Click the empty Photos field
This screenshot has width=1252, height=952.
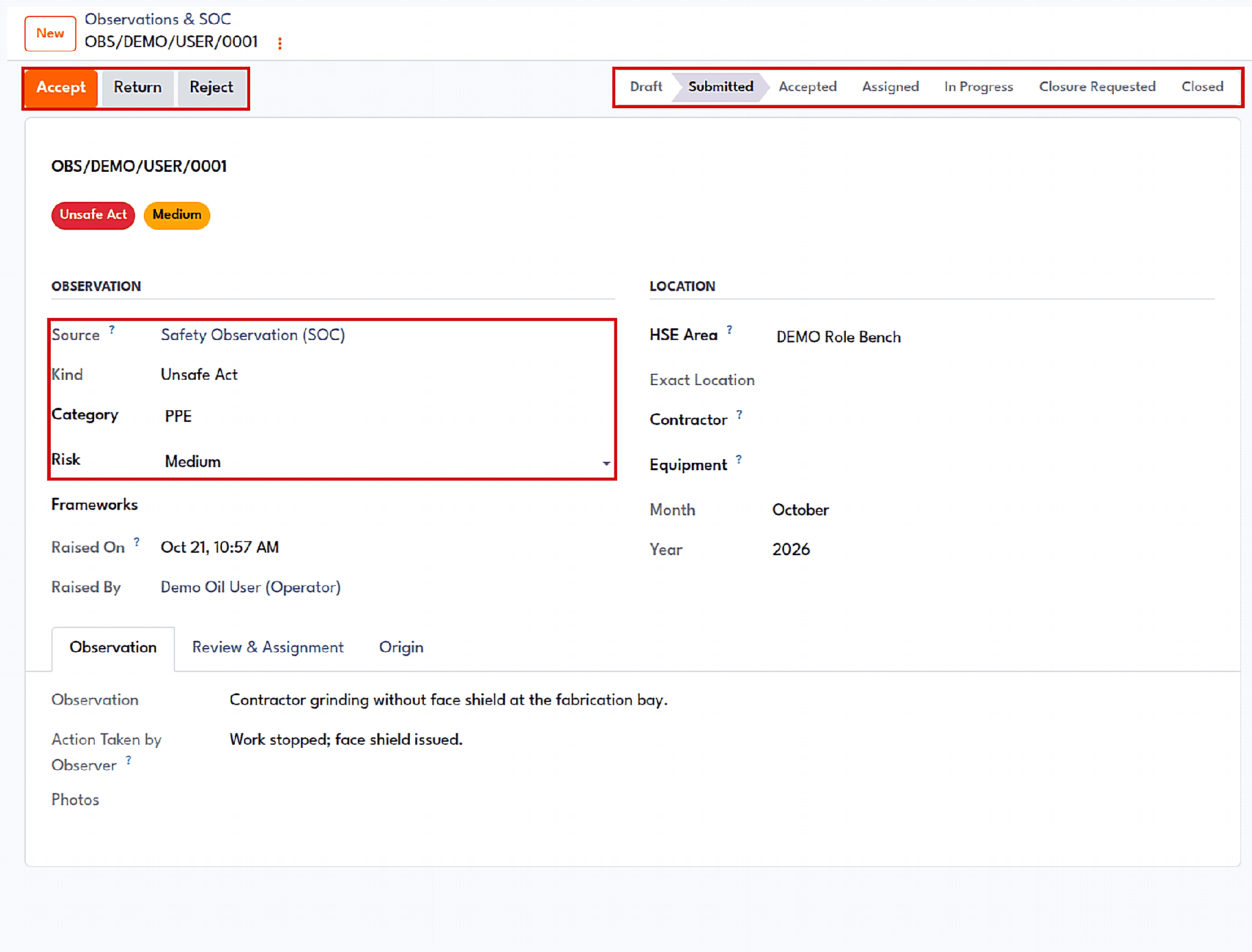[x=722, y=801]
